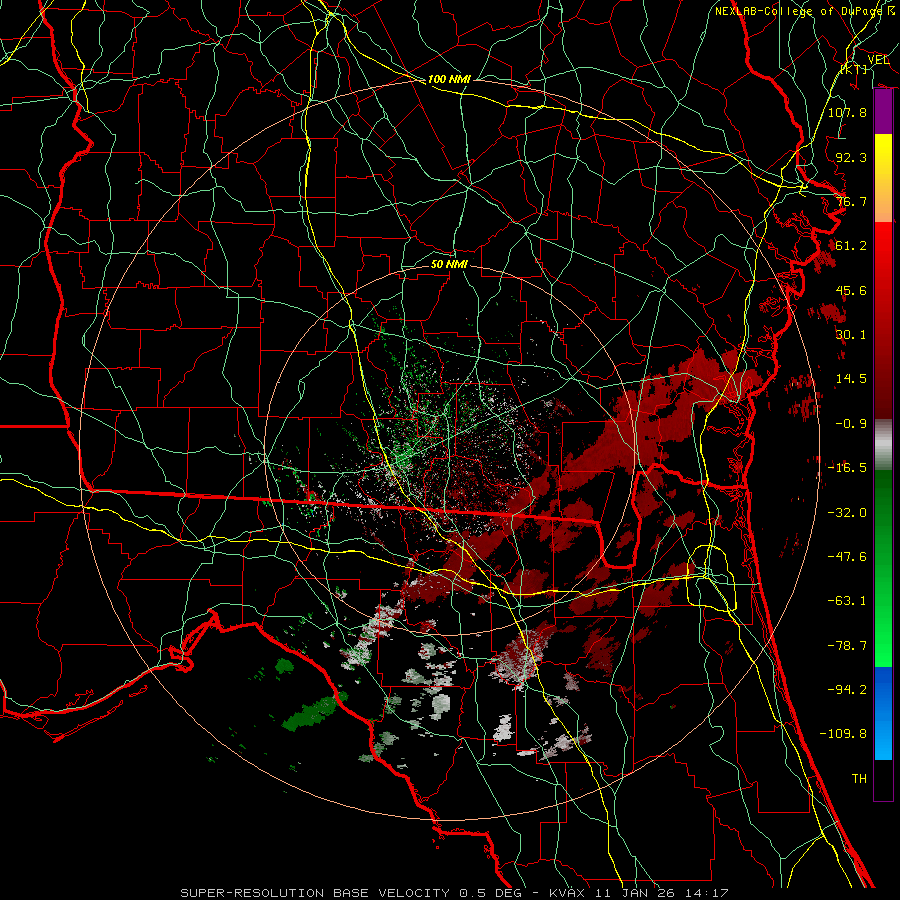This screenshot has width=900, height=900.
Task: Click the 14:17 scan time in caption
Action: point(709,893)
